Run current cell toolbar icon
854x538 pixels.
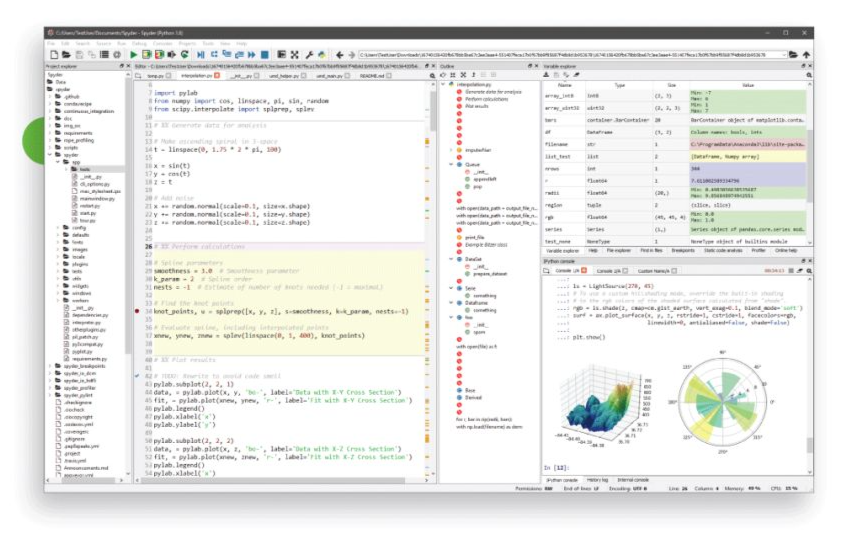[x=147, y=55]
